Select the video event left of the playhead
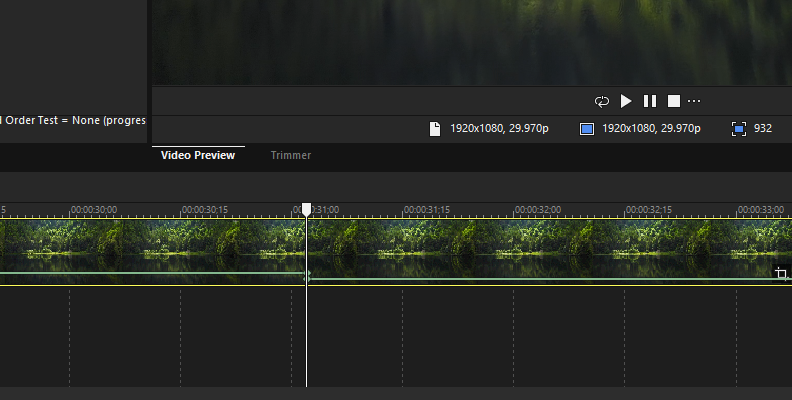 coord(153,252)
